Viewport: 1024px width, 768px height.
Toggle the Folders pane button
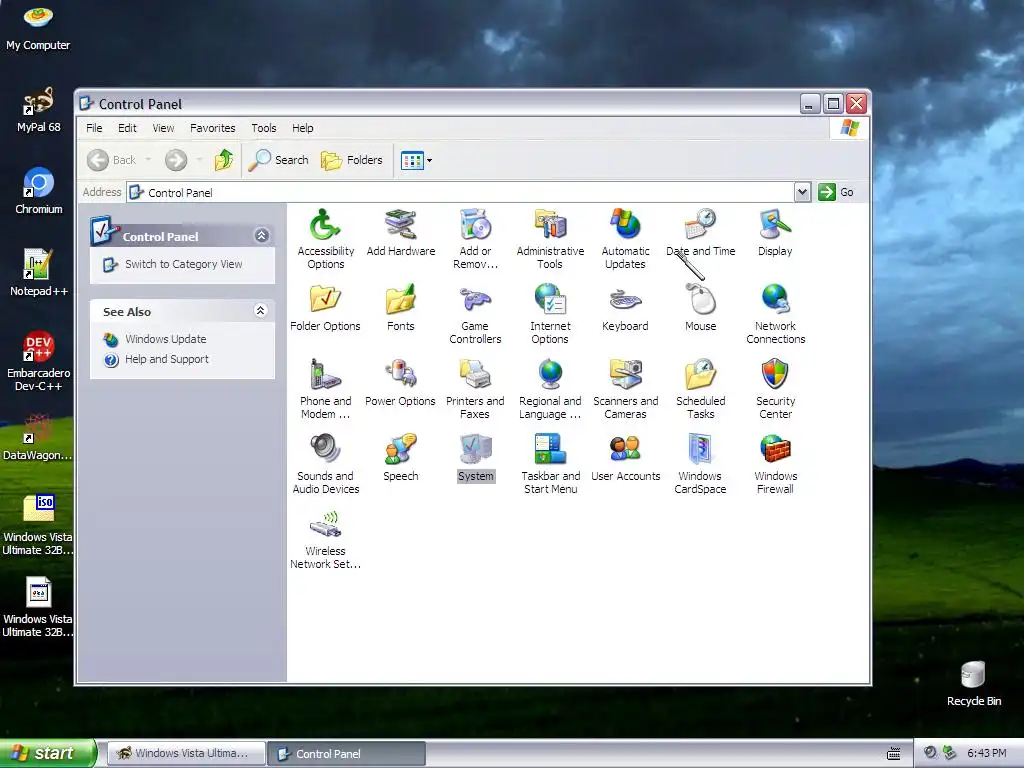[352, 160]
